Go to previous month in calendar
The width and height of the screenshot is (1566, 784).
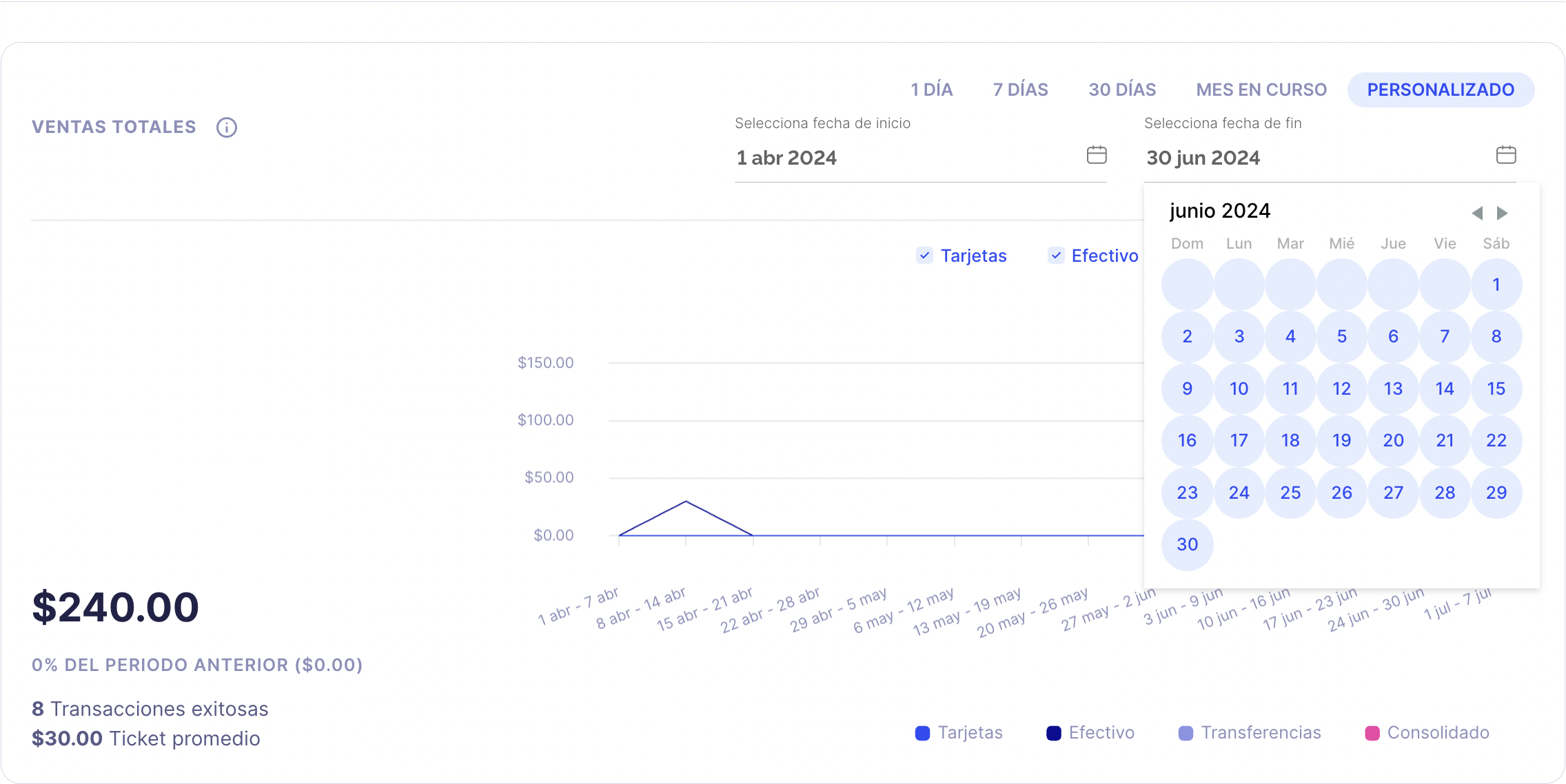click(1477, 214)
